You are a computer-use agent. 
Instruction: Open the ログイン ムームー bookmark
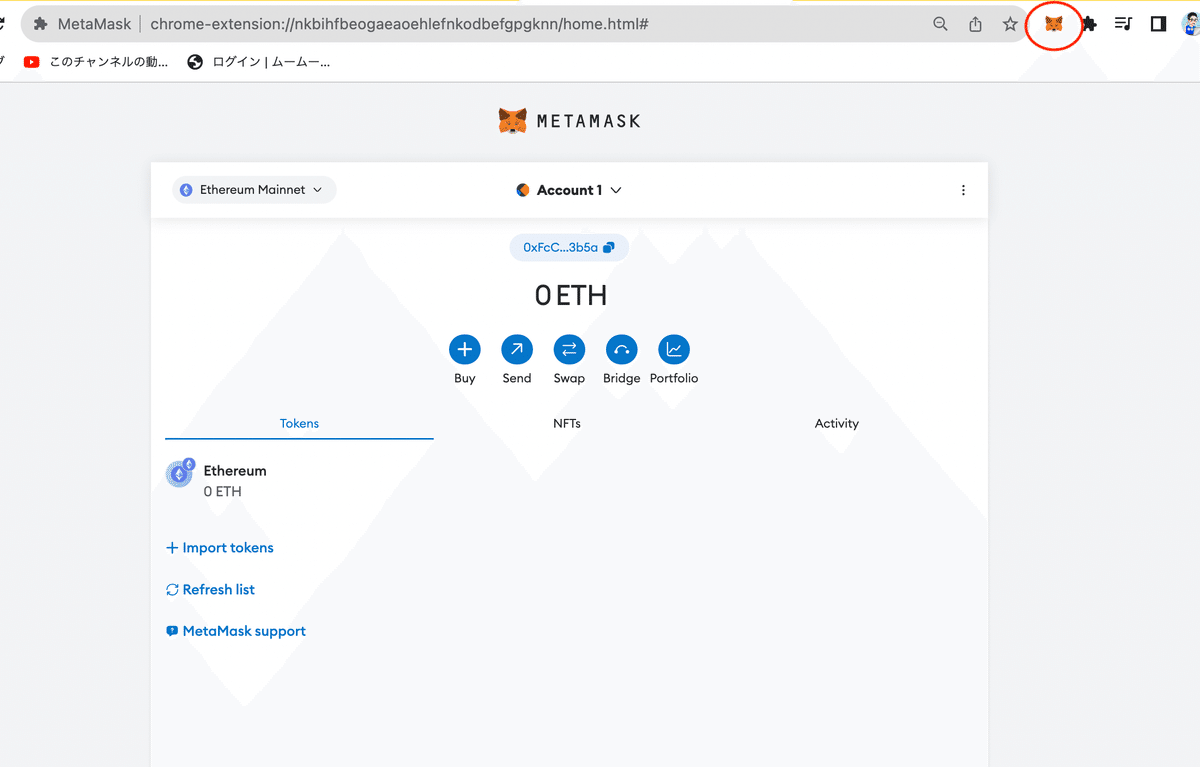258,62
